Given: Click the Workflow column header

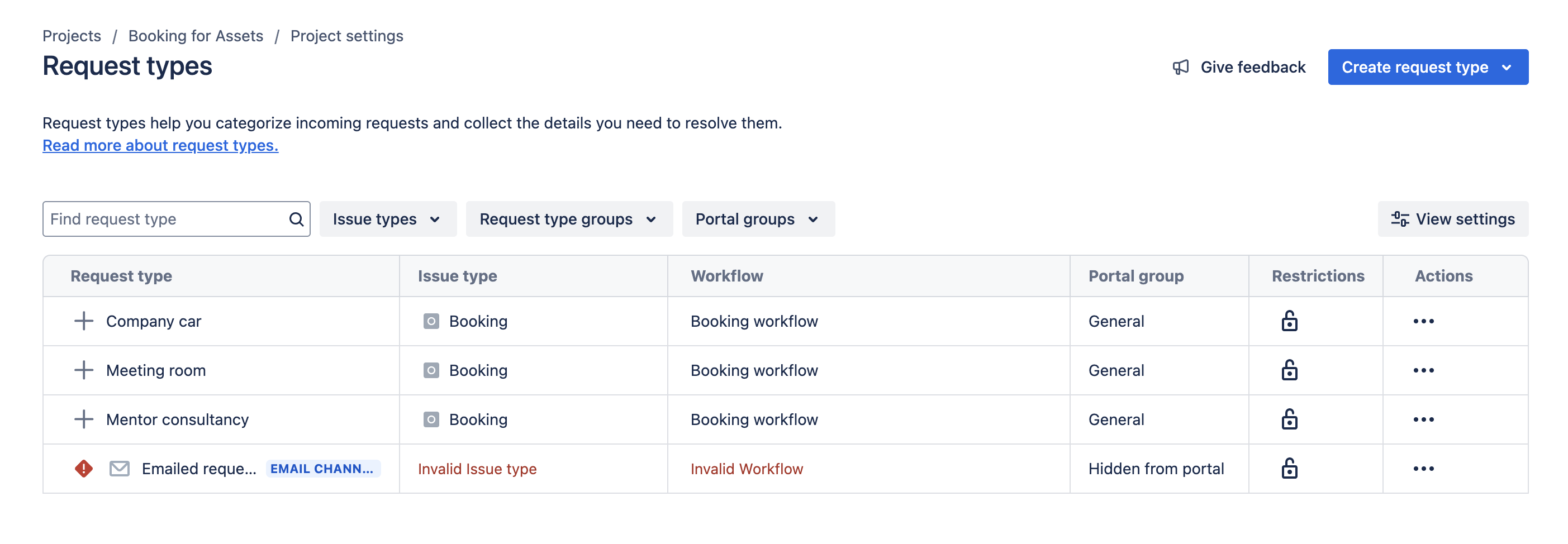Looking at the screenshot, I should (x=727, y=276).
